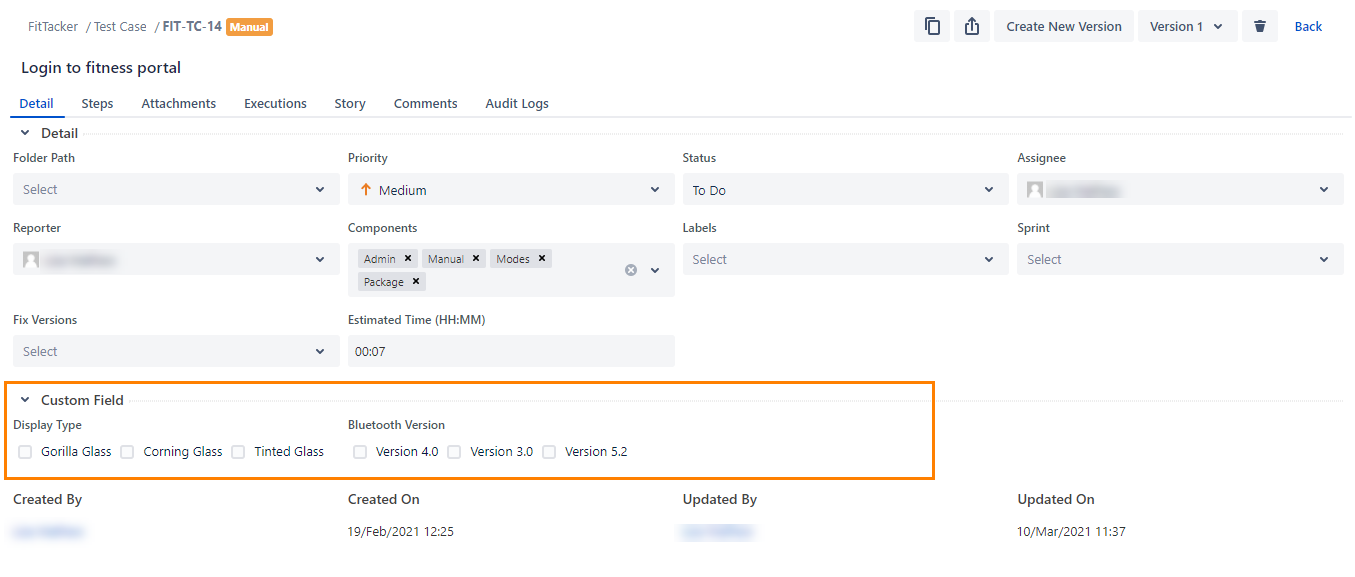Remove the Manual component tag
Screen dimensions: 1355x577
click(476, 258)
